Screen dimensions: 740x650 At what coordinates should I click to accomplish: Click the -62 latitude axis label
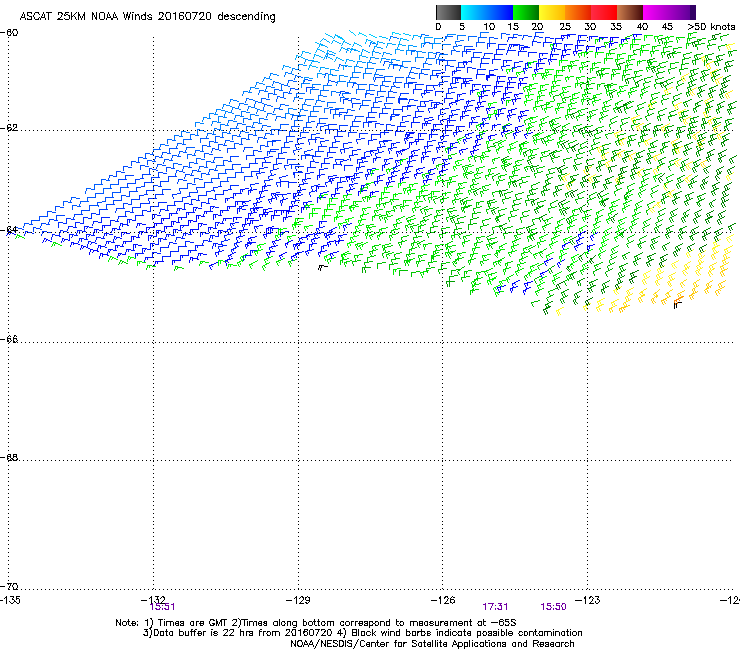[9, 128]
